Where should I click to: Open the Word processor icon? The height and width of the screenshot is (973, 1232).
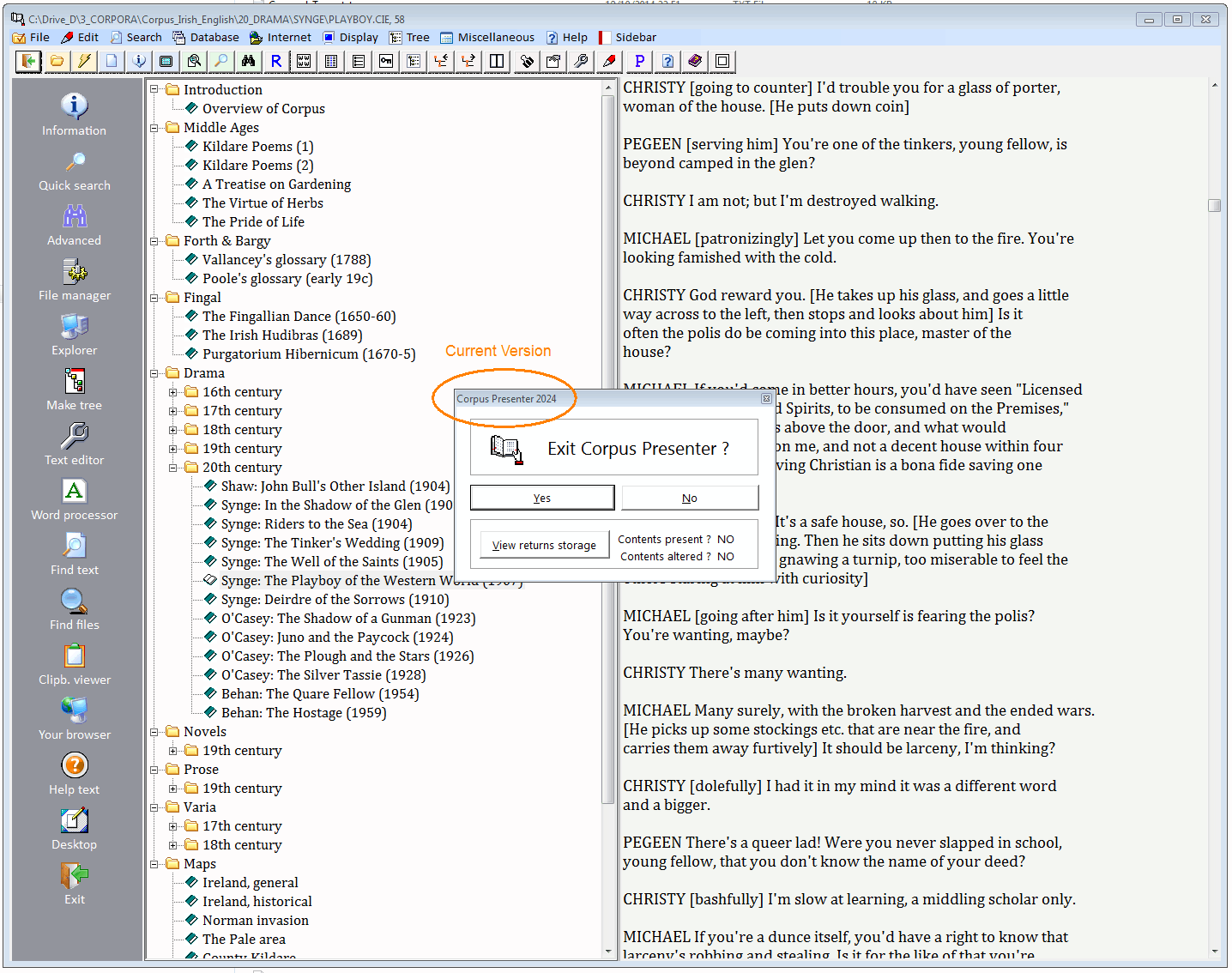[x=74, y=492]
